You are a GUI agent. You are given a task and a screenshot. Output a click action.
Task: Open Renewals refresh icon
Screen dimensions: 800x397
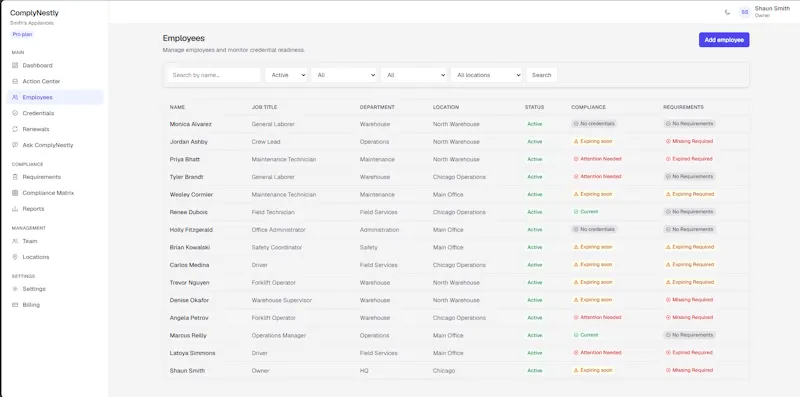pos(15,129)
